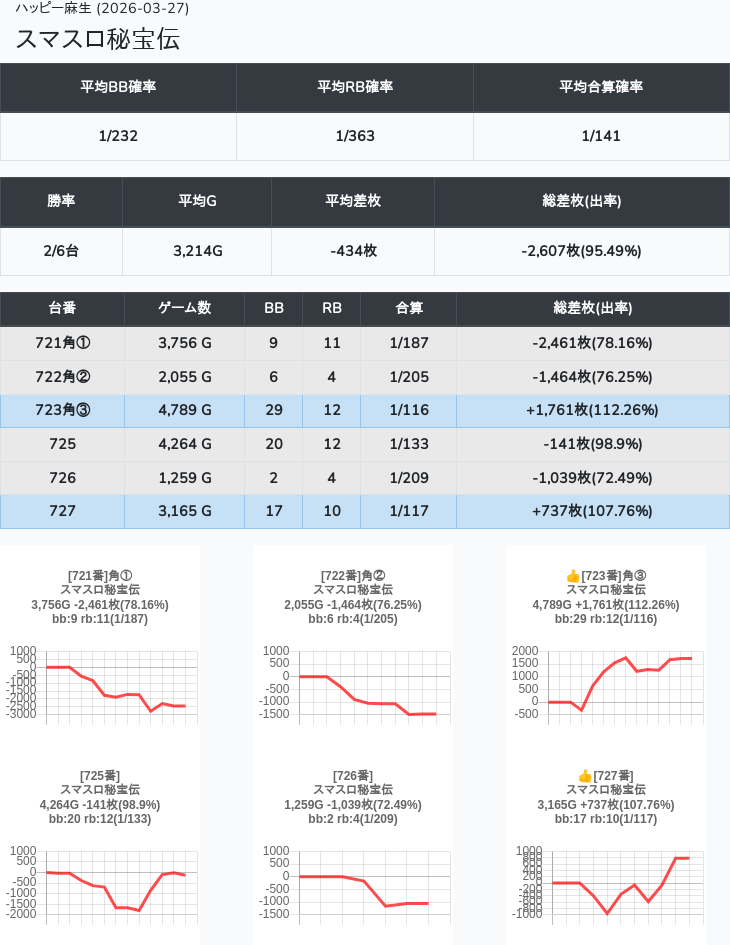Sort by the ゲーム数 column header
The width and height of the screenshot is (730, 945).
[x=184, y=309]
